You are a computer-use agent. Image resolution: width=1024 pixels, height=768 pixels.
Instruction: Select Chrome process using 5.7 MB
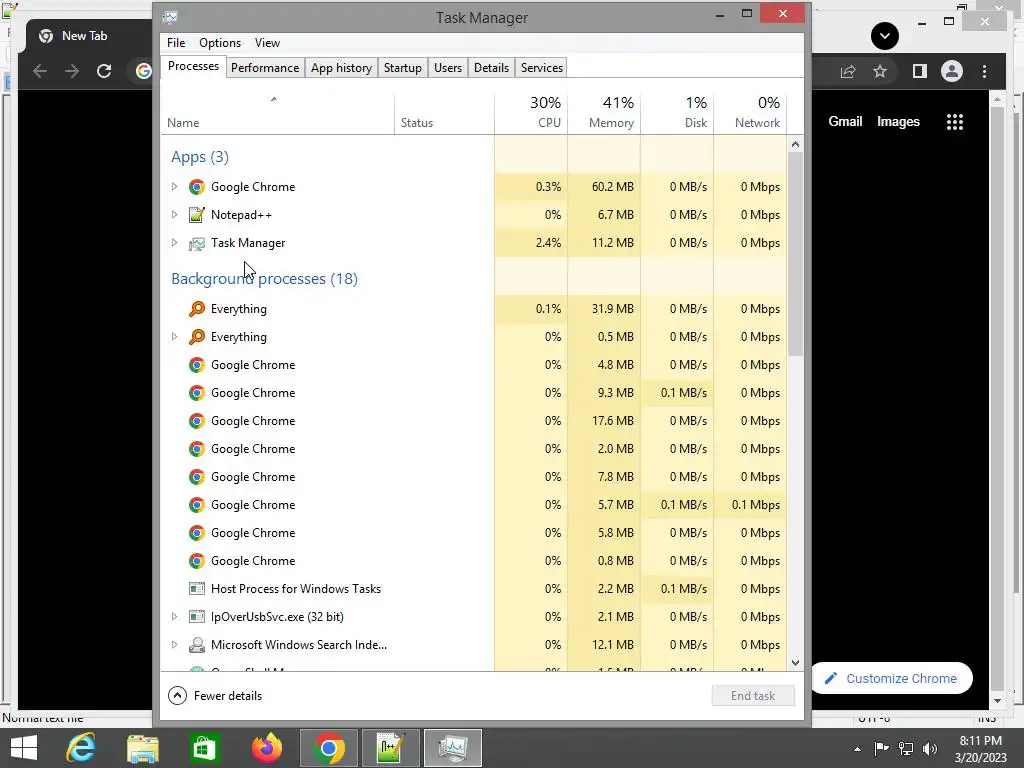(473, 505)
